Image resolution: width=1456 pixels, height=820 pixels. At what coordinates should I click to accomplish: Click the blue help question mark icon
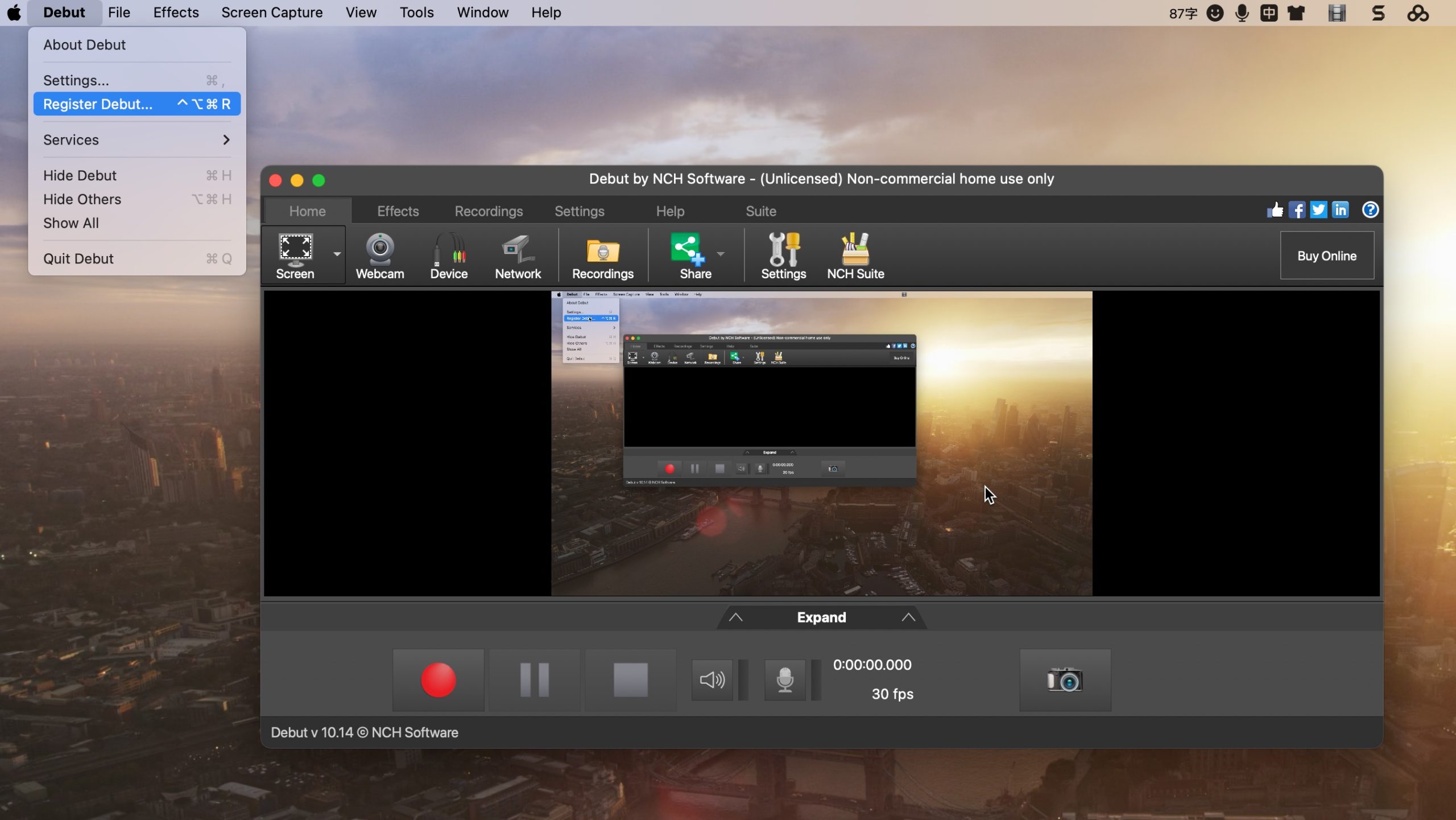1370,210
